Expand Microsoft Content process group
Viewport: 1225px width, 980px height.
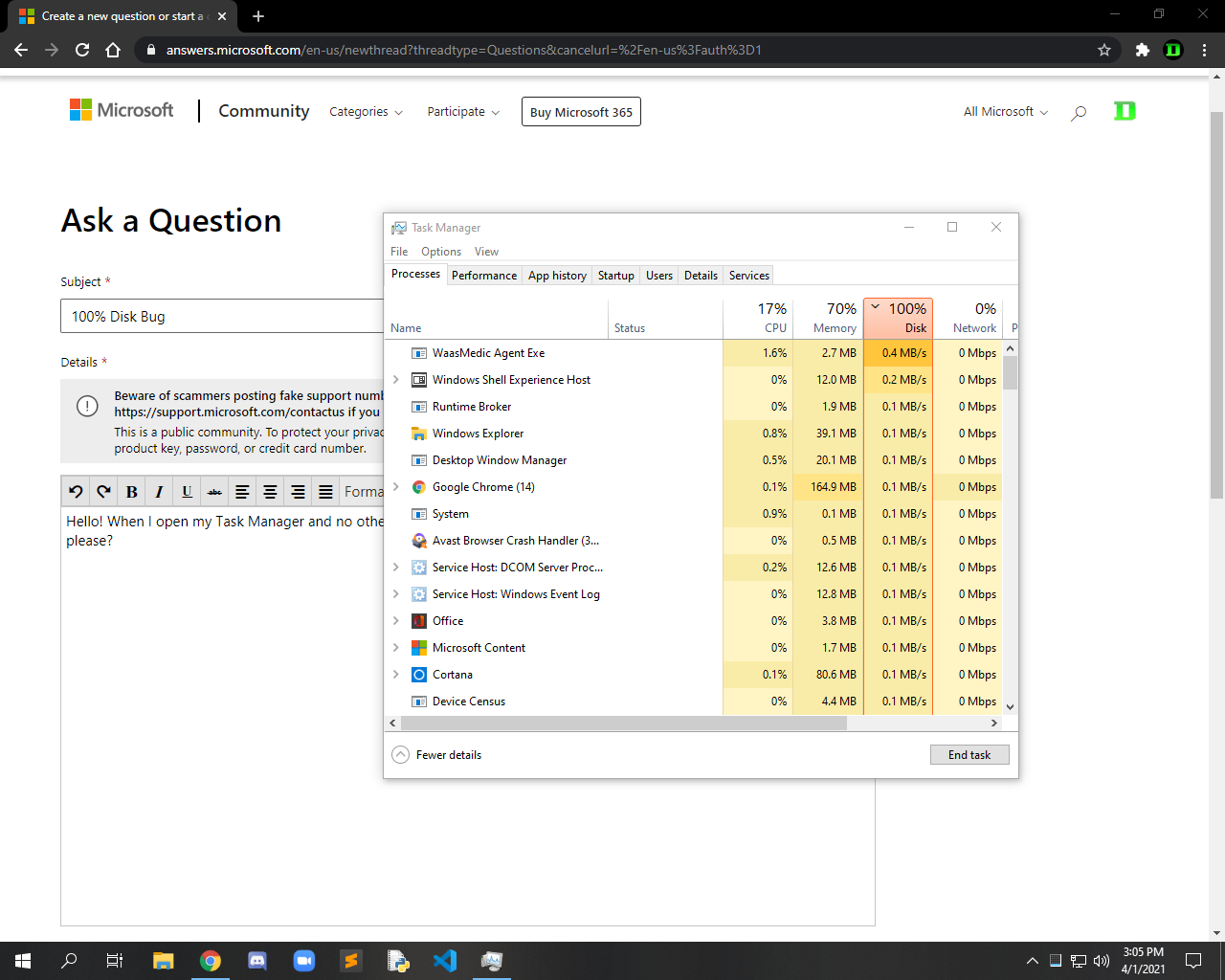[x=396, y=648]
